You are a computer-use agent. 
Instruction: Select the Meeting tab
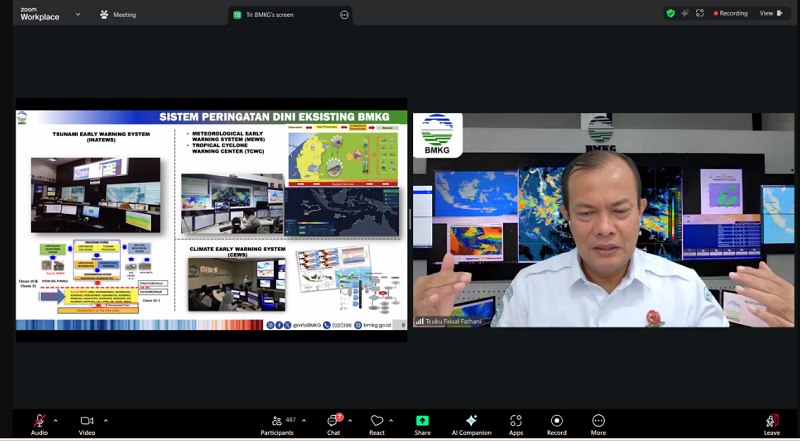coord(118,15)
